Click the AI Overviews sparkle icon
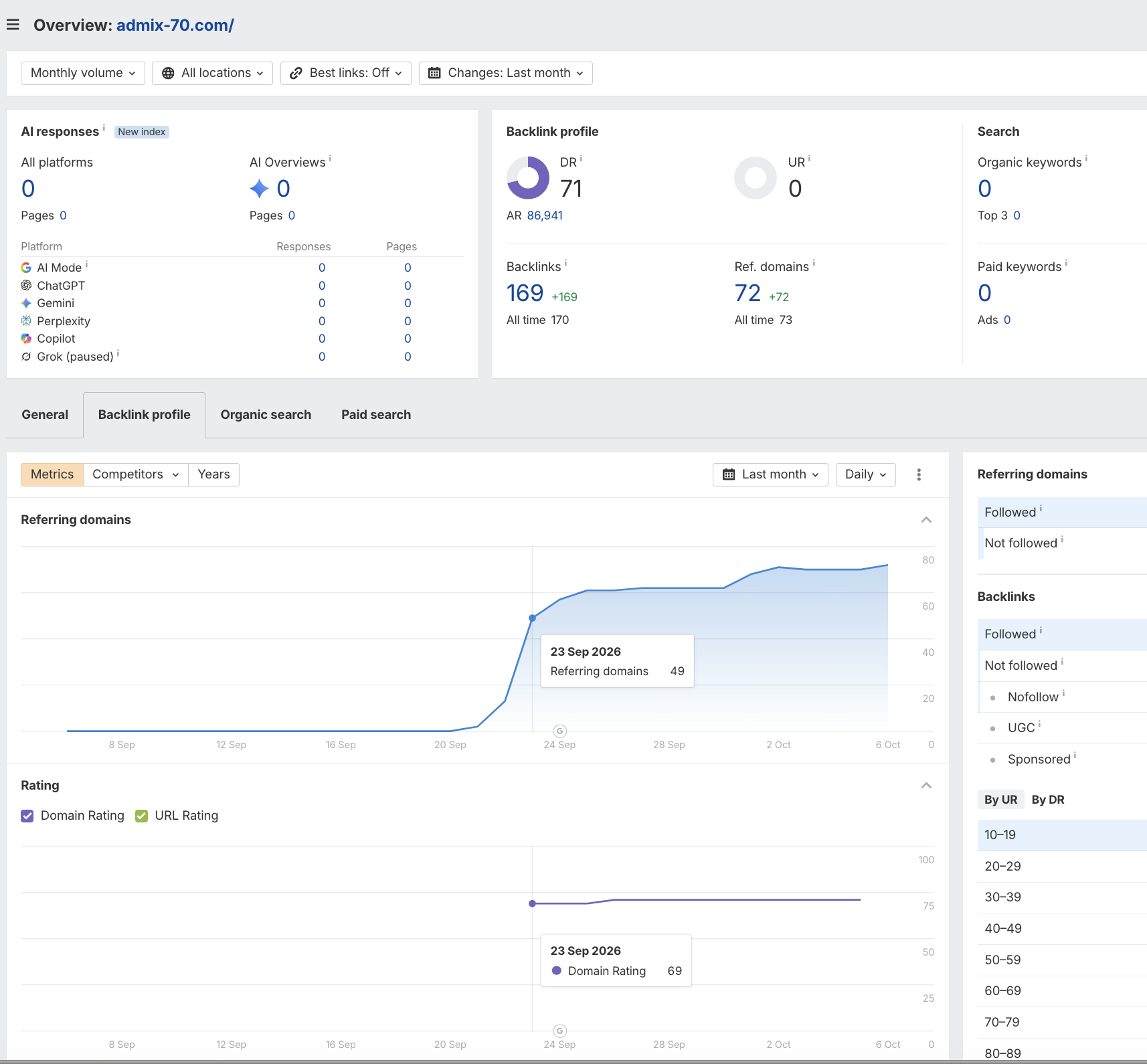Viewport: 1147px width, 1064px height. point(260,189)
